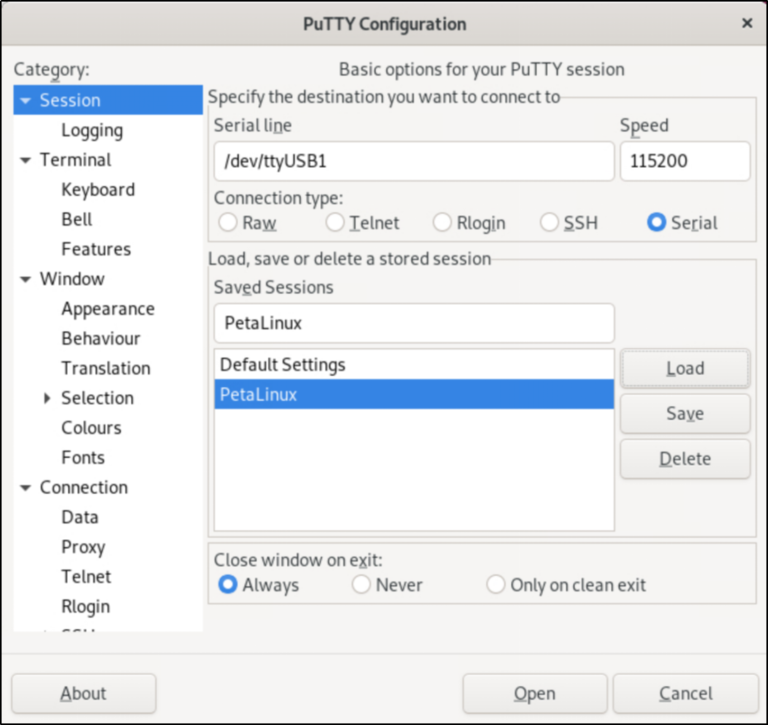768x725 pixels.
Task: Open Colours settings category
Action: 91,428
